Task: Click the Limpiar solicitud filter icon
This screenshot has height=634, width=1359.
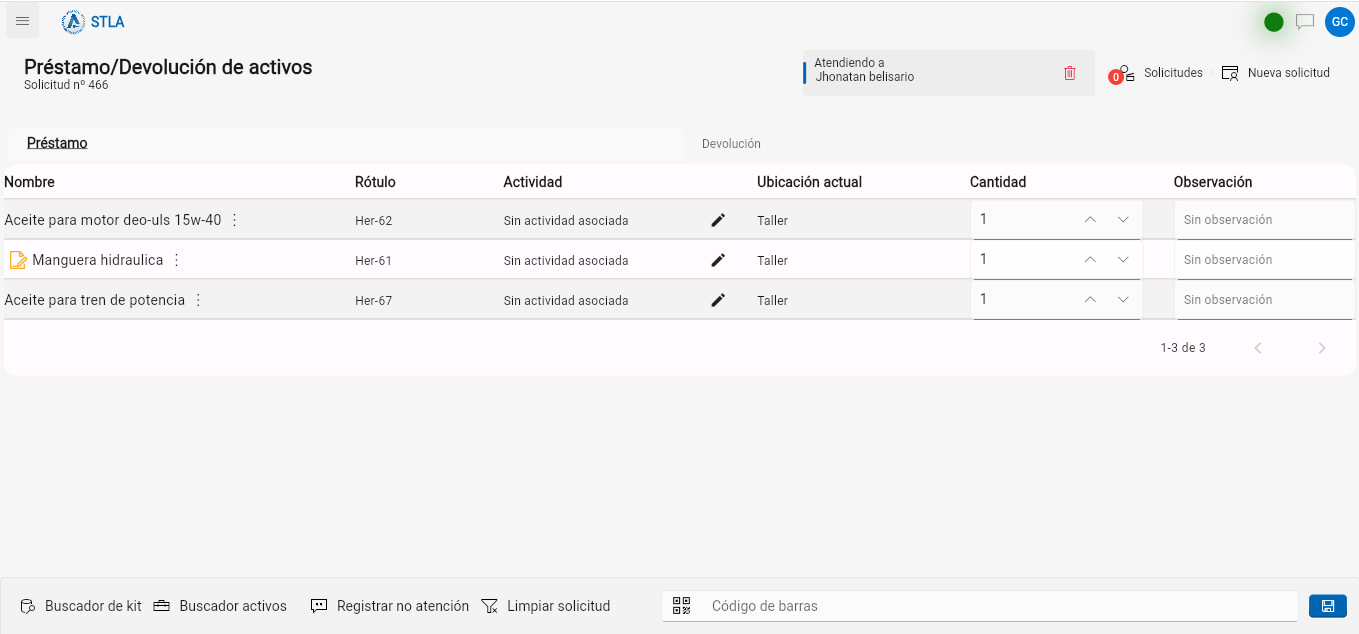Action: (x=489, y=606)
